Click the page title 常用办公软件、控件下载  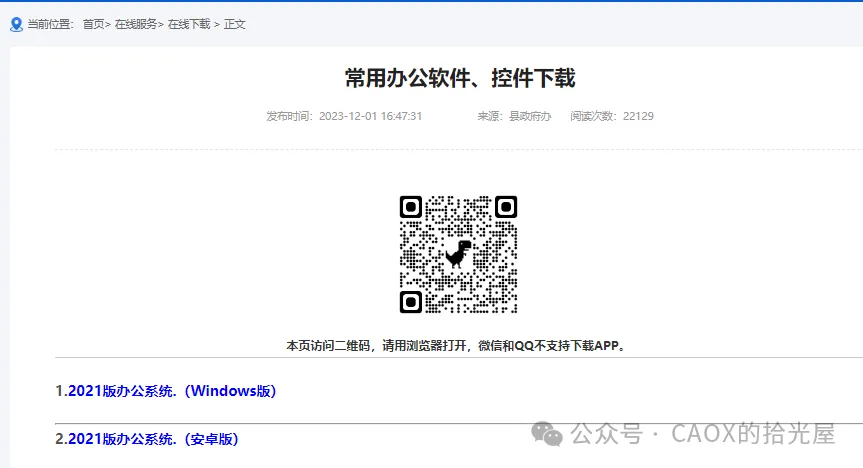pos(460,78)
